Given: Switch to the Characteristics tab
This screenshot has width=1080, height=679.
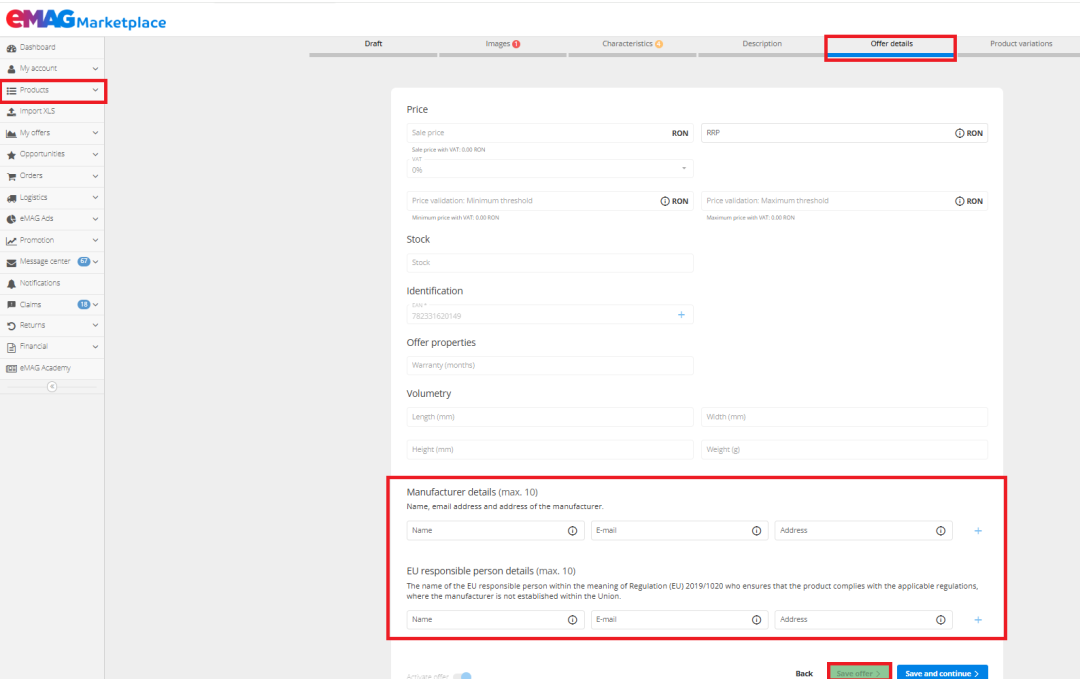Looking at the screenshot, I should (x=632, y=45).
